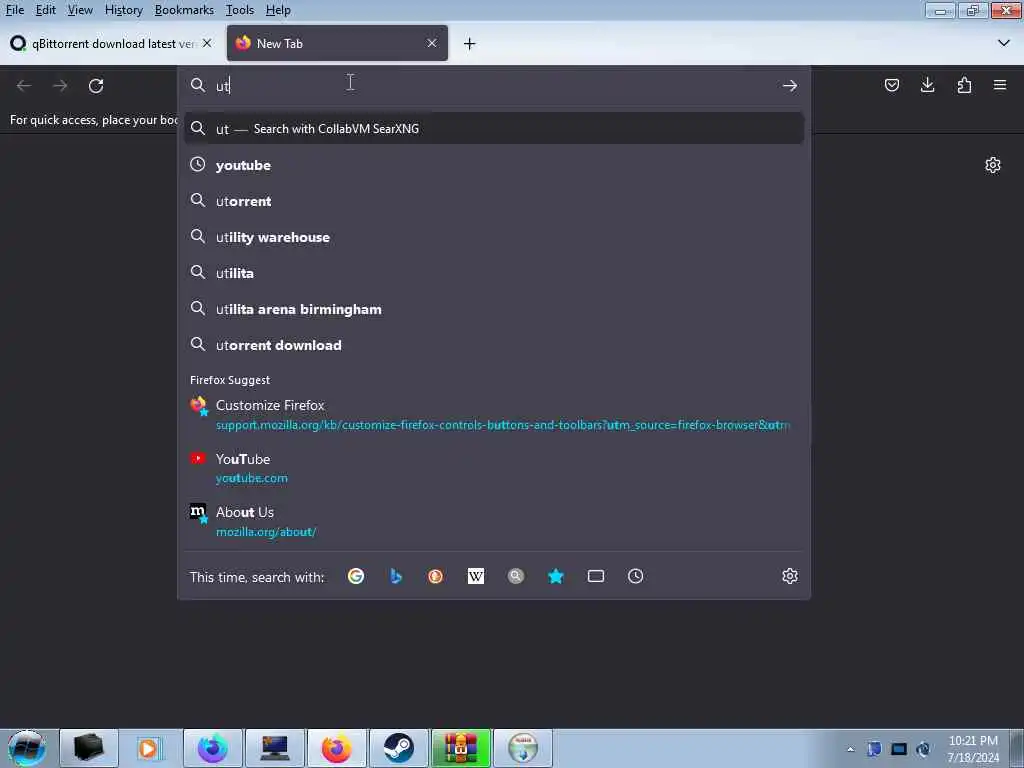Screen dimensions: 1024x768
Task: Expand the list all tabs chevron
Action: (1004, 43)
